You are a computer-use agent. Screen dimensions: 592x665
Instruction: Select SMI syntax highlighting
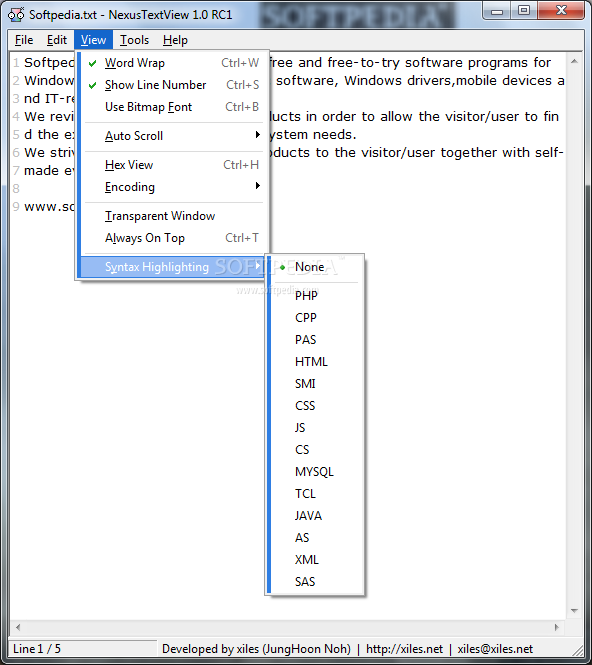pyautogui.click(x=316, y=384)
